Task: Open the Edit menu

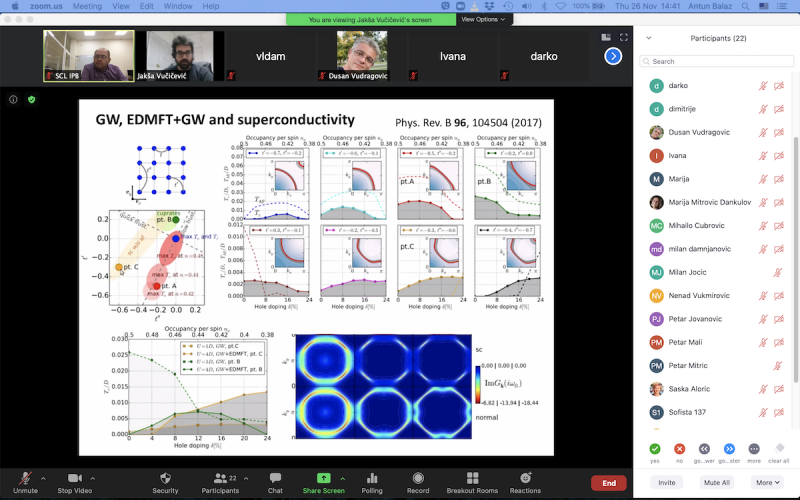Action: point(146,6)
